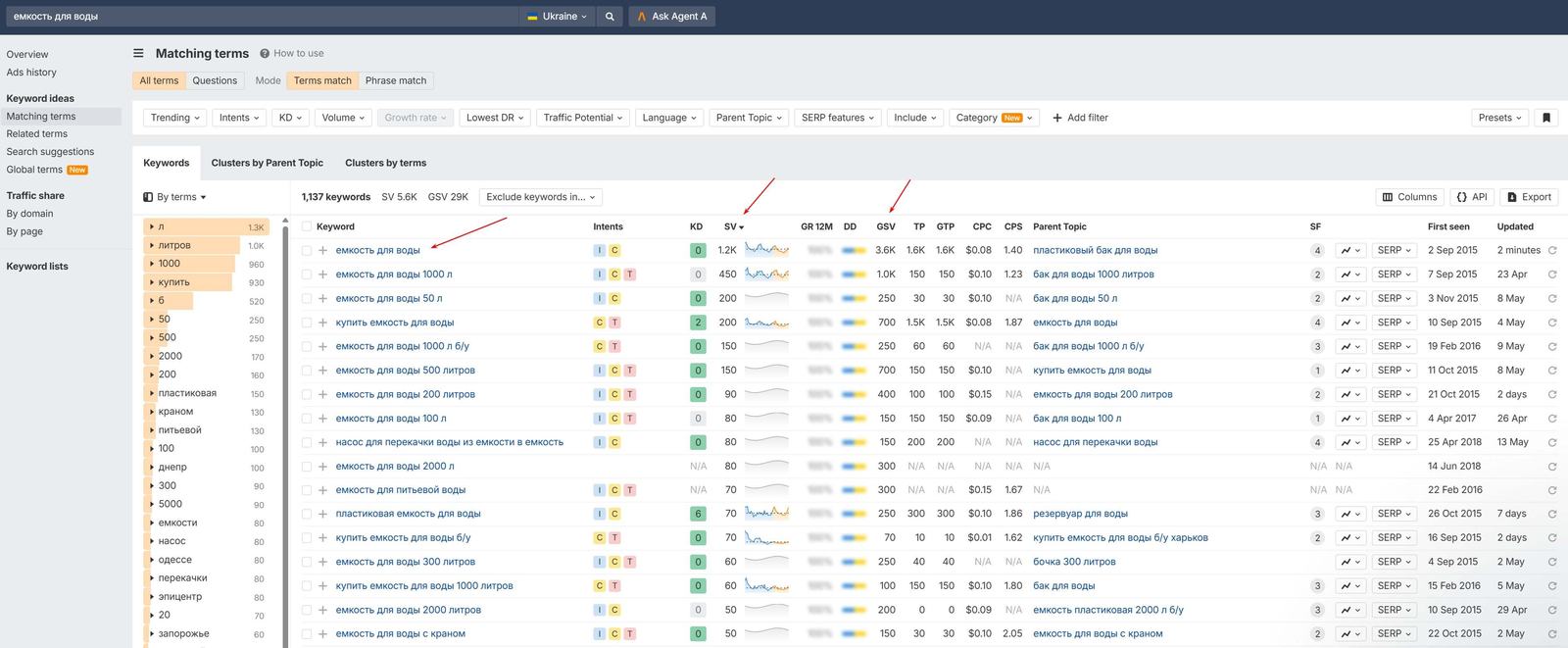Image resolution: width=1568 pixels, height=648 pixels.
Task: Toggle the select-all checkbox in table header
Action: pyautogui.click(x=307, y=226)
